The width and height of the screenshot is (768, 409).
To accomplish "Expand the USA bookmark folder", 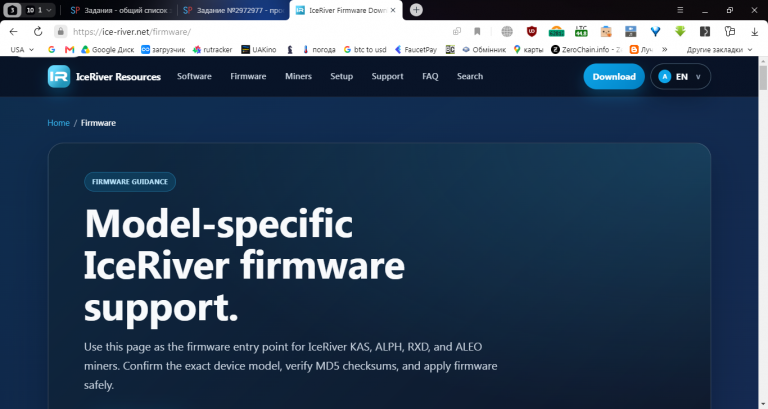I will [x=22, y=49].
